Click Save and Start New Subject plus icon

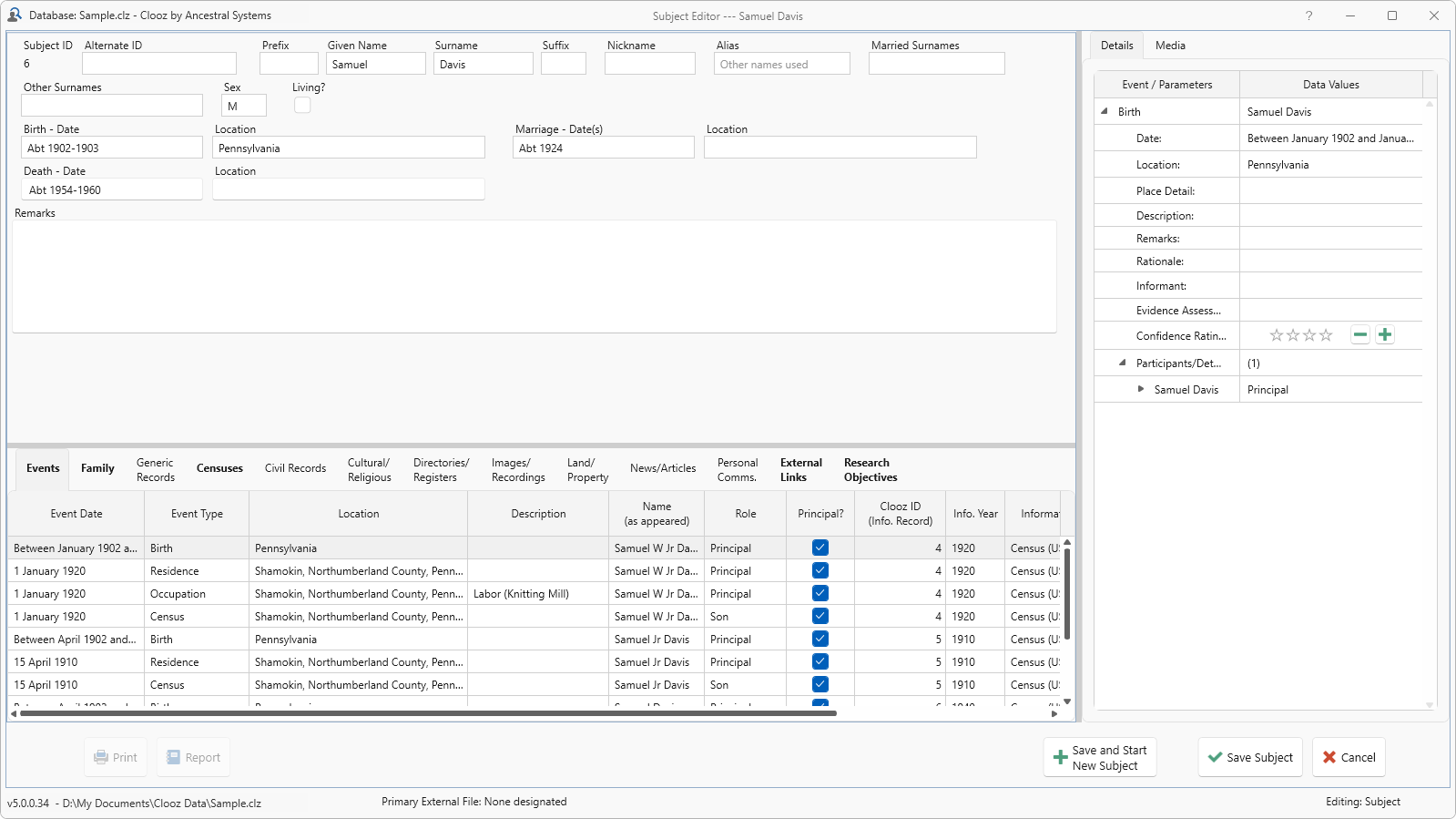[x=1060, y=757]
